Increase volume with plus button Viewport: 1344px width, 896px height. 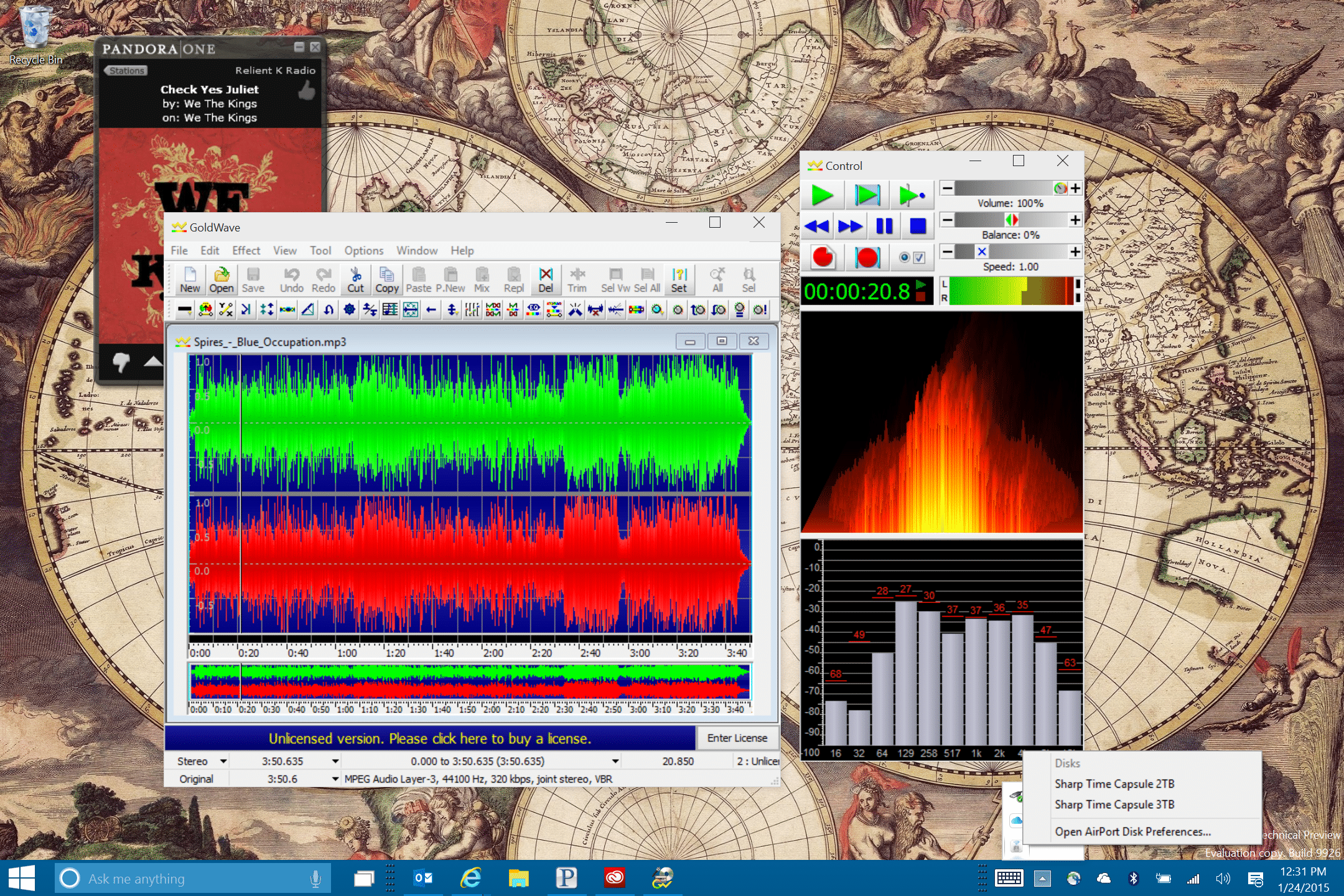(x=1075, y=188)
